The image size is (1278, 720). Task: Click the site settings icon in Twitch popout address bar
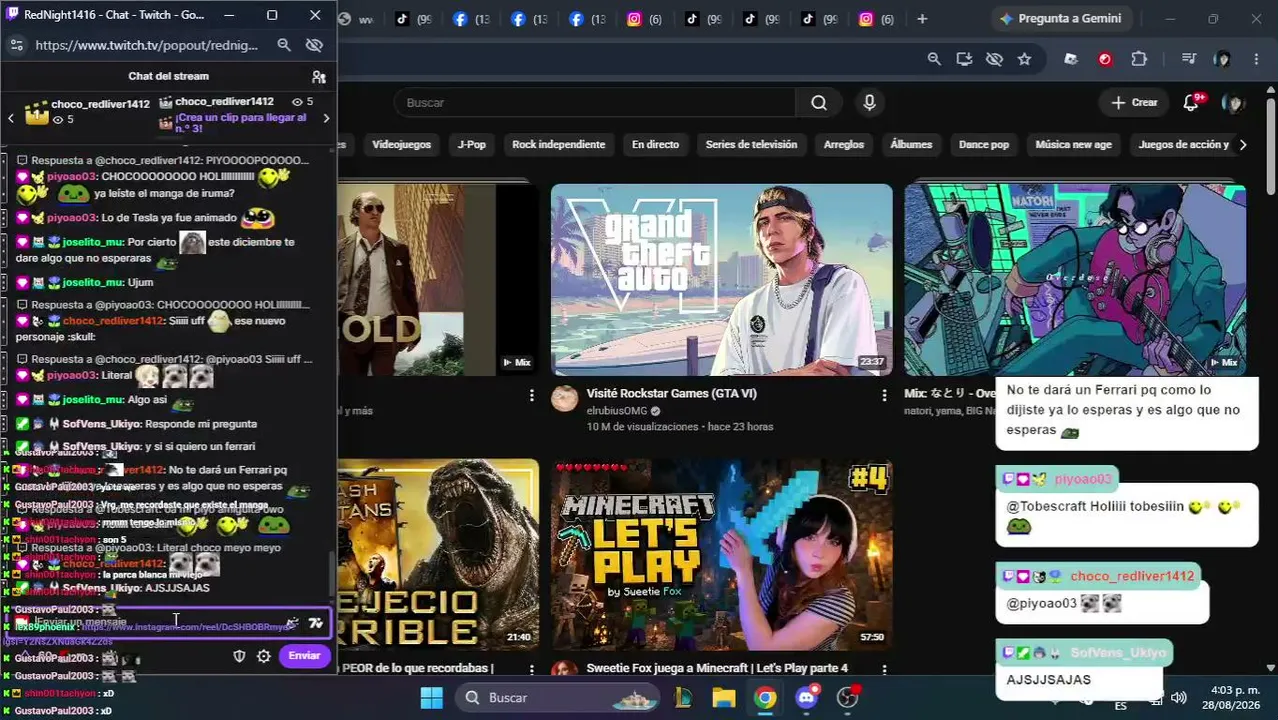pos(16,45)
